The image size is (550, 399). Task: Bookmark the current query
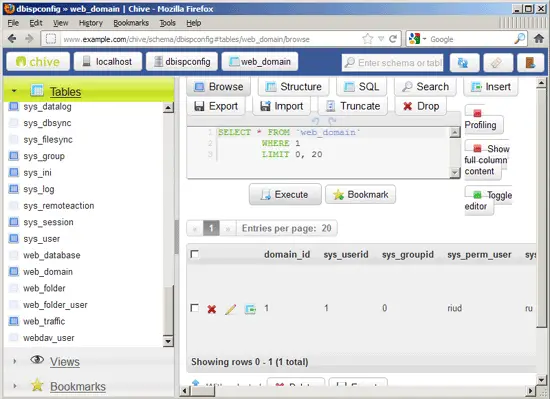(x=360, y=194)
